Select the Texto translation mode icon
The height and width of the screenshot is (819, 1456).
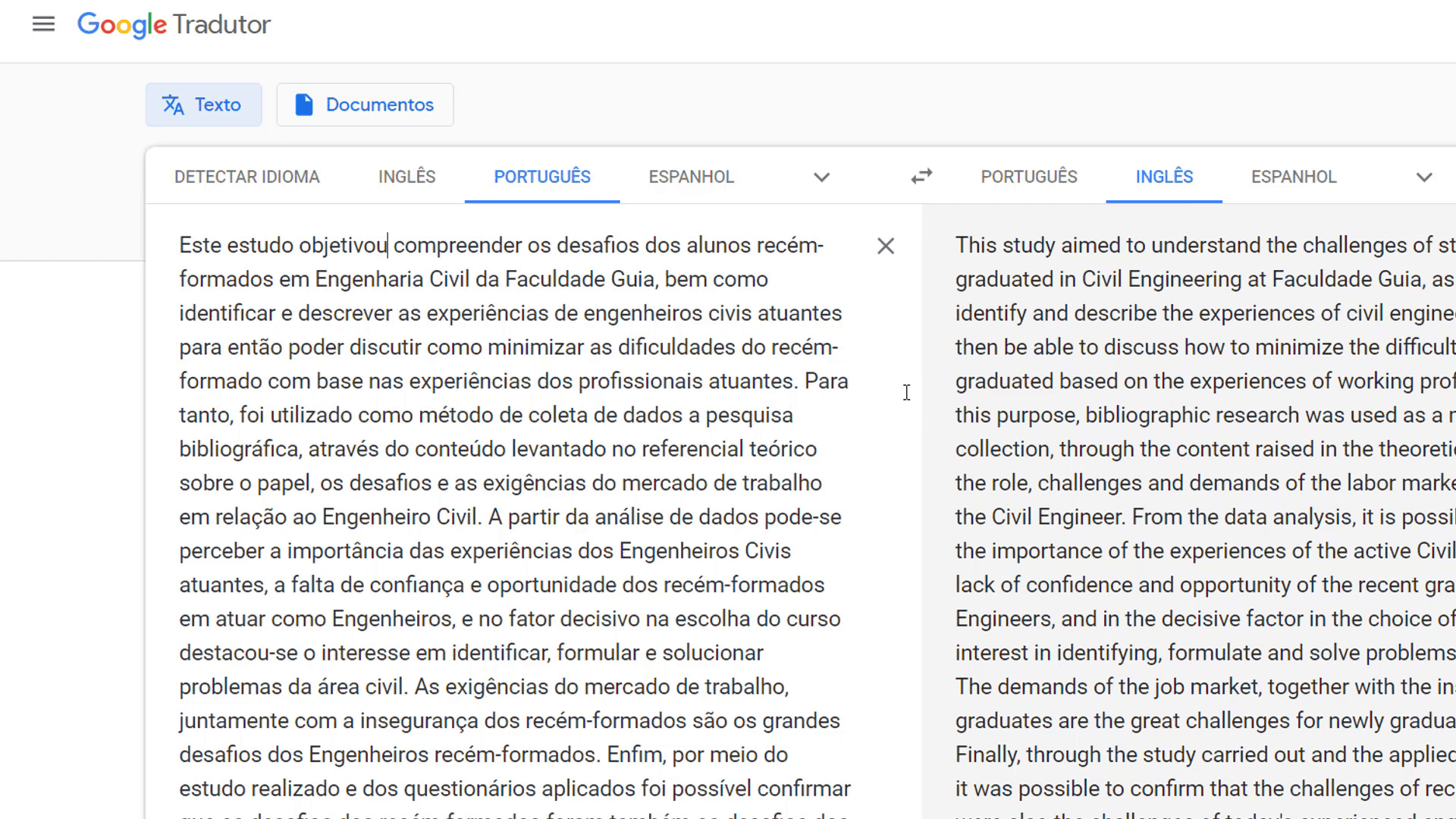click(x=173, y=105)
